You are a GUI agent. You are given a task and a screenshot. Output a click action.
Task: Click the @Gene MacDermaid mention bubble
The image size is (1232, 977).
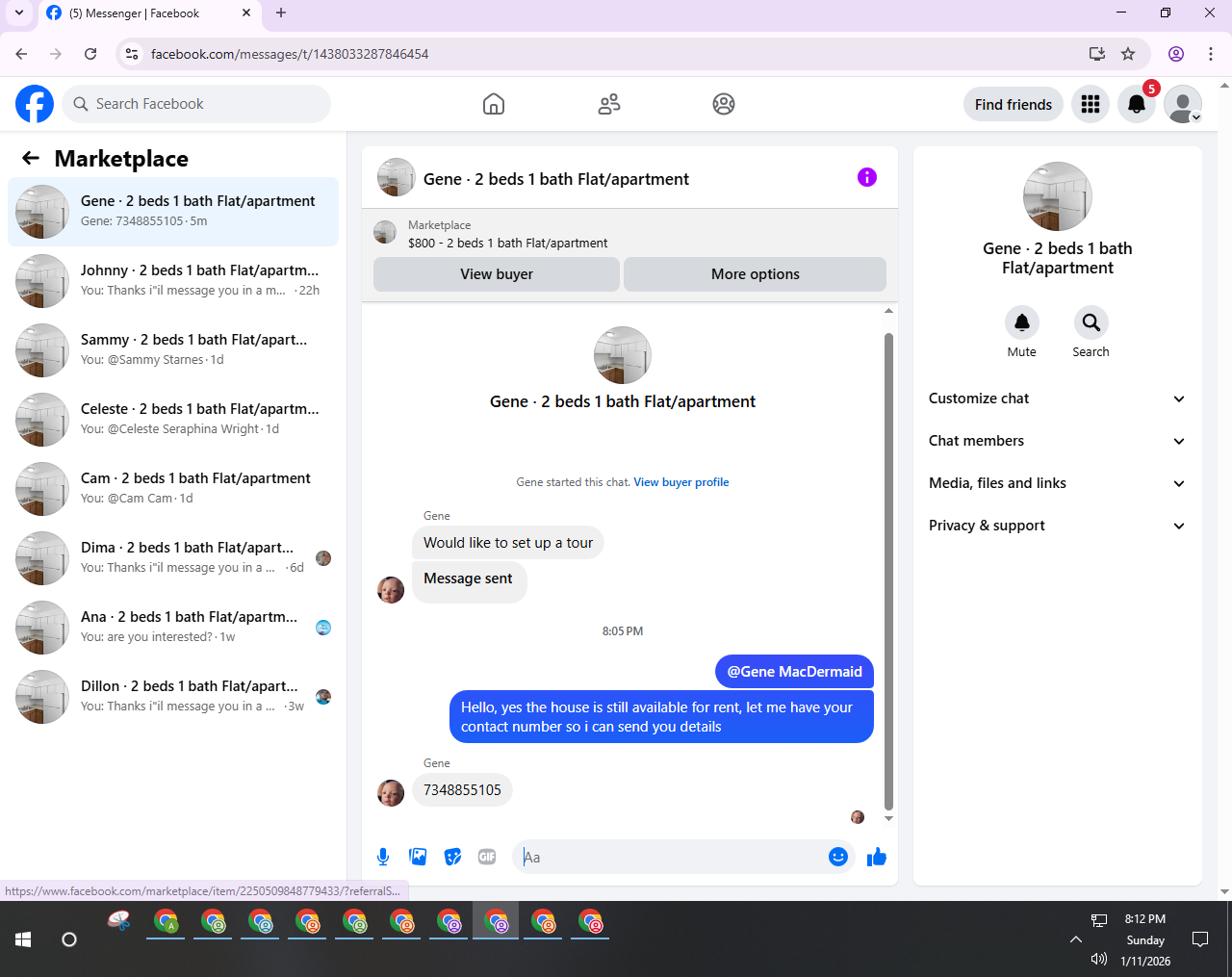pyautogui.click(x=794, y=672)
